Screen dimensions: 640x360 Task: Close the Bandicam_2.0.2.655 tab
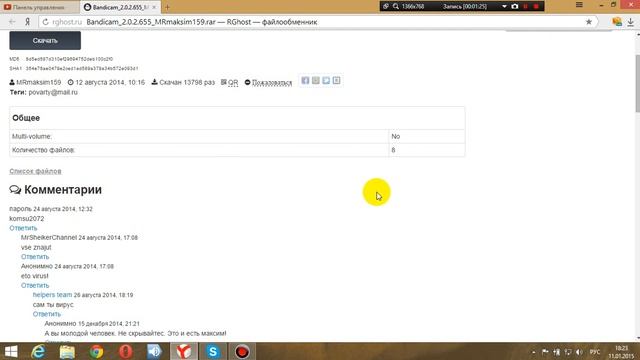[x=154, y=7]
